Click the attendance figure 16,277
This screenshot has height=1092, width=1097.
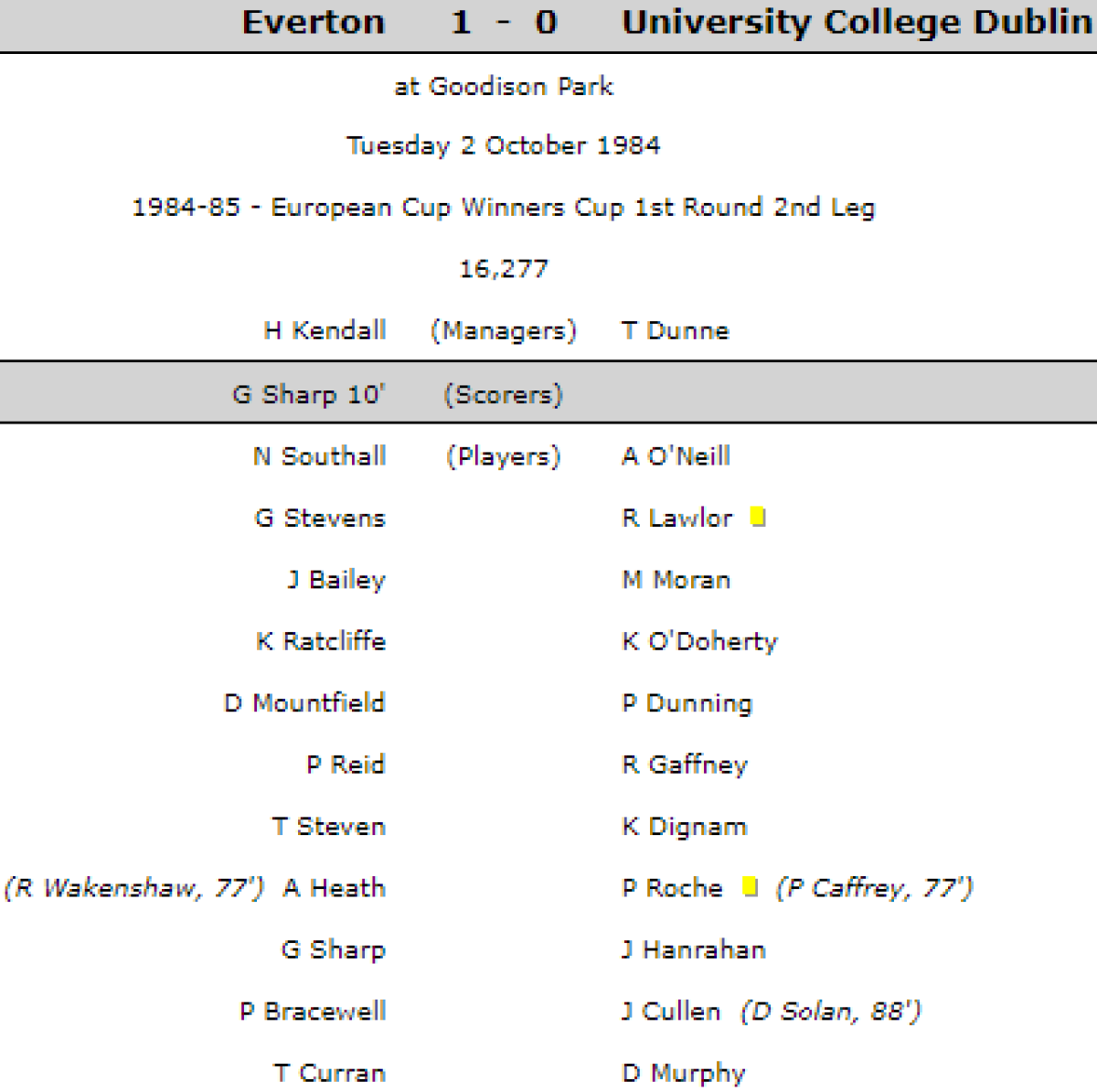click(503, 269)
